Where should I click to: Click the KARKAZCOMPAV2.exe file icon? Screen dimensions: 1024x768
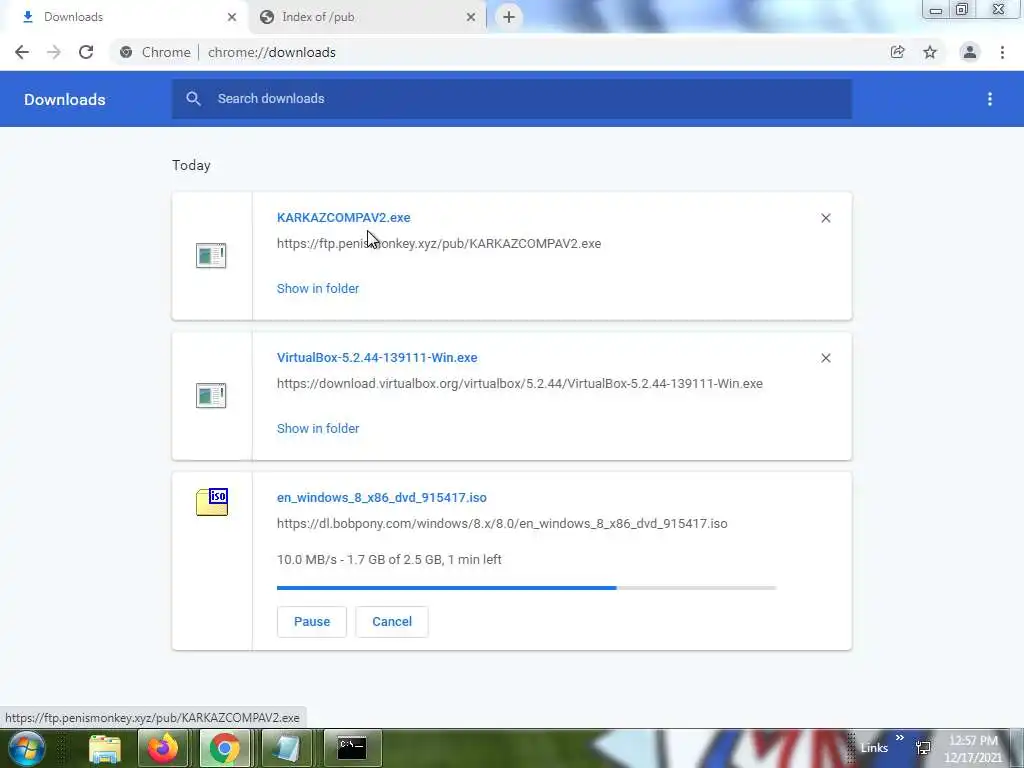click(211, 255)
